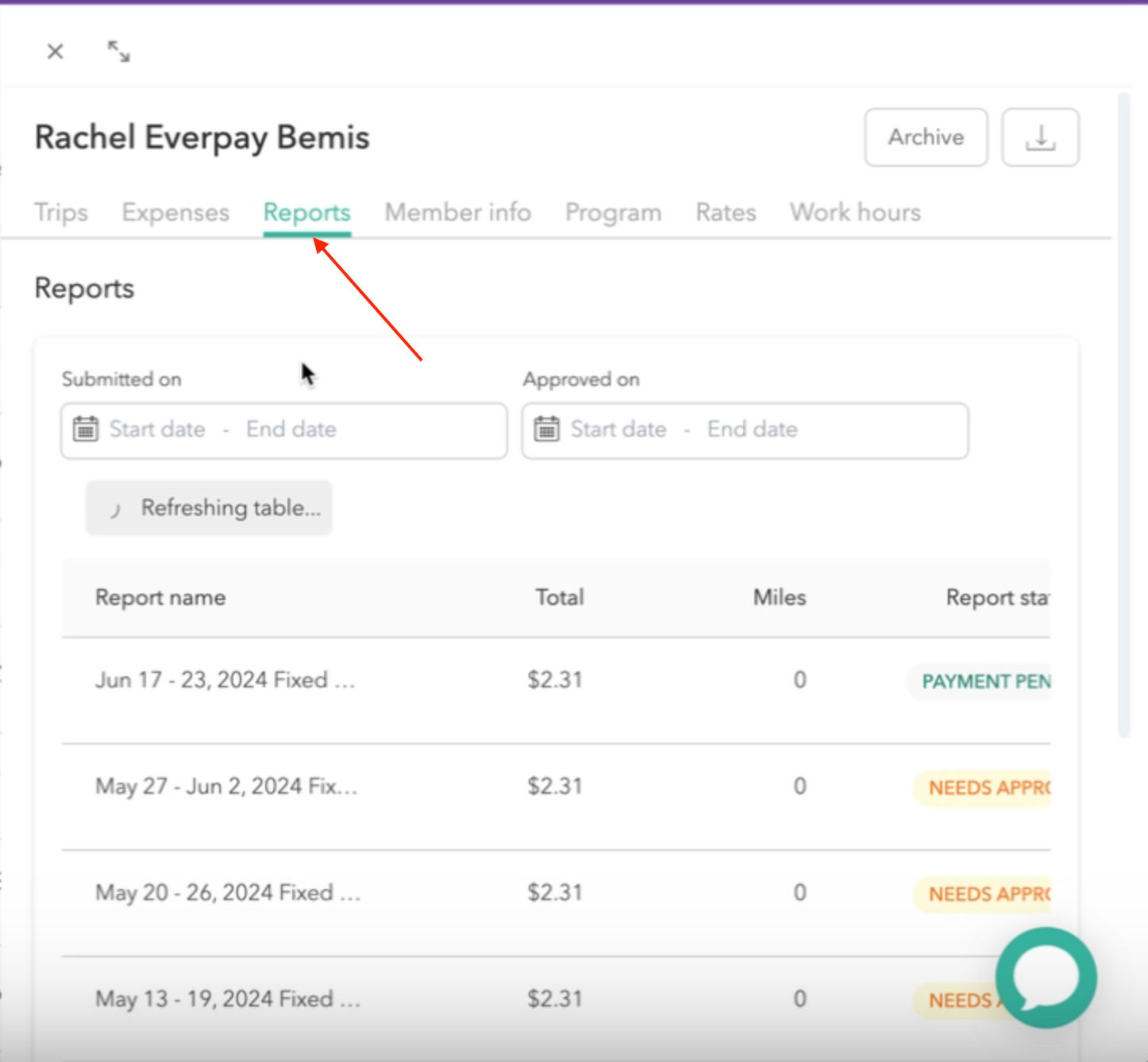Select the Reports tab
Viewport: 1148px width, 1062px height.
pyautogui.click(x=307, y=213)
